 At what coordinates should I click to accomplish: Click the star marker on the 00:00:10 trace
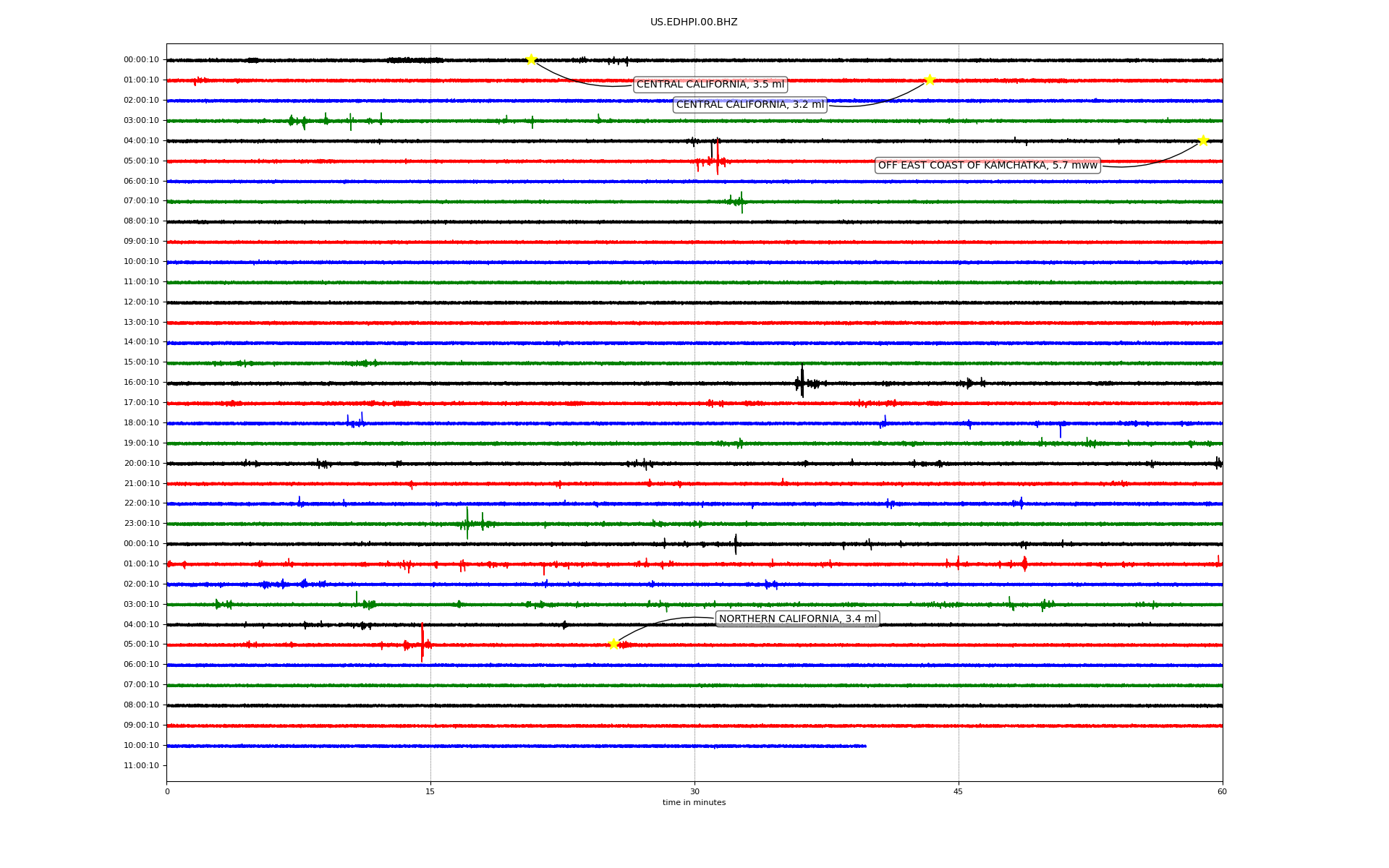click(x=530, y=59)
